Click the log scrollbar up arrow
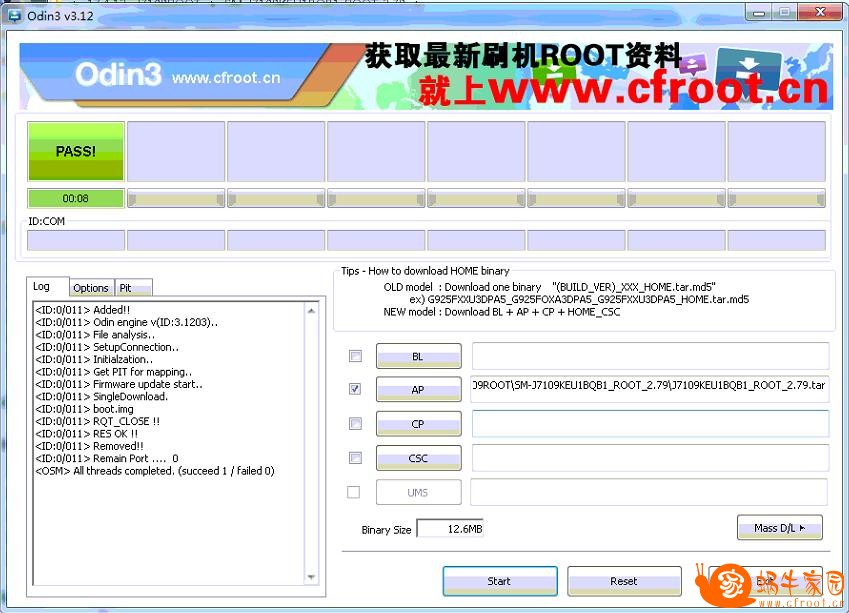This screenshot has height=613, width=849. point(311,311)
